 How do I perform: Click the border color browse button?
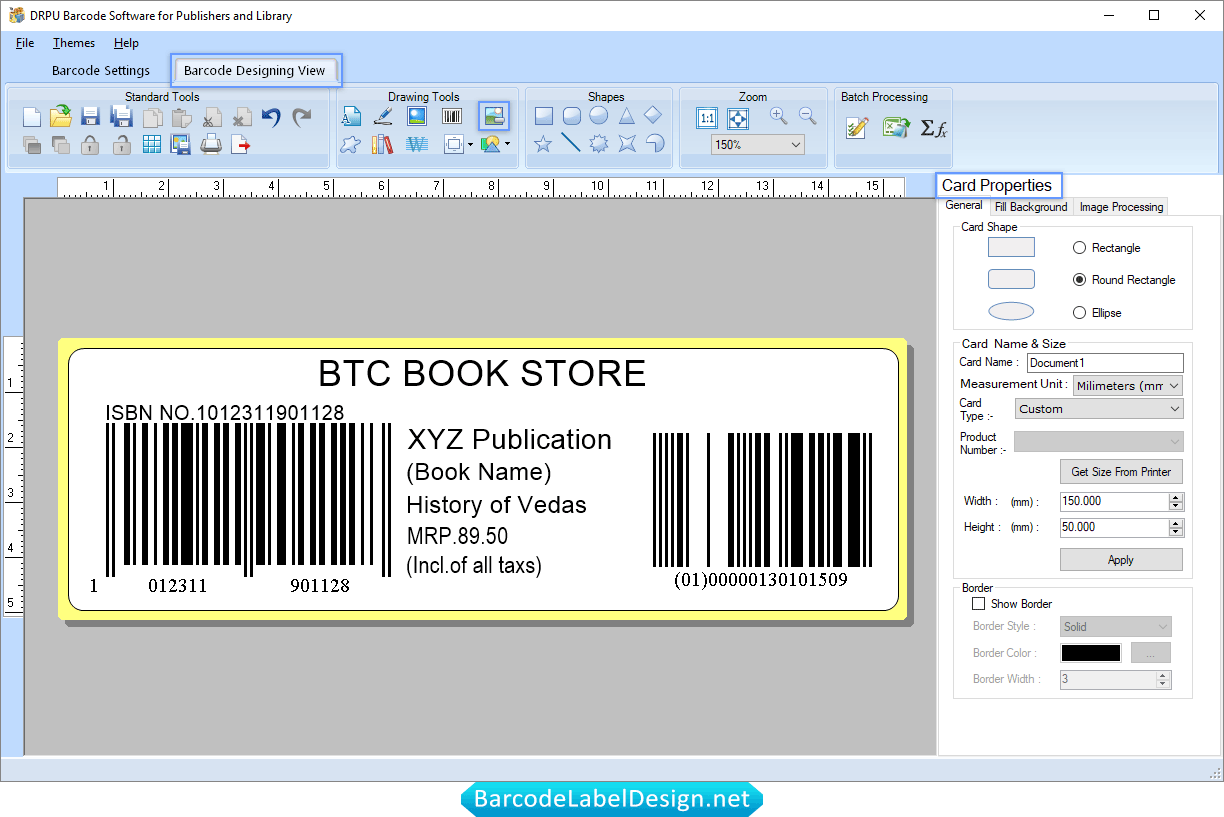1151,653
